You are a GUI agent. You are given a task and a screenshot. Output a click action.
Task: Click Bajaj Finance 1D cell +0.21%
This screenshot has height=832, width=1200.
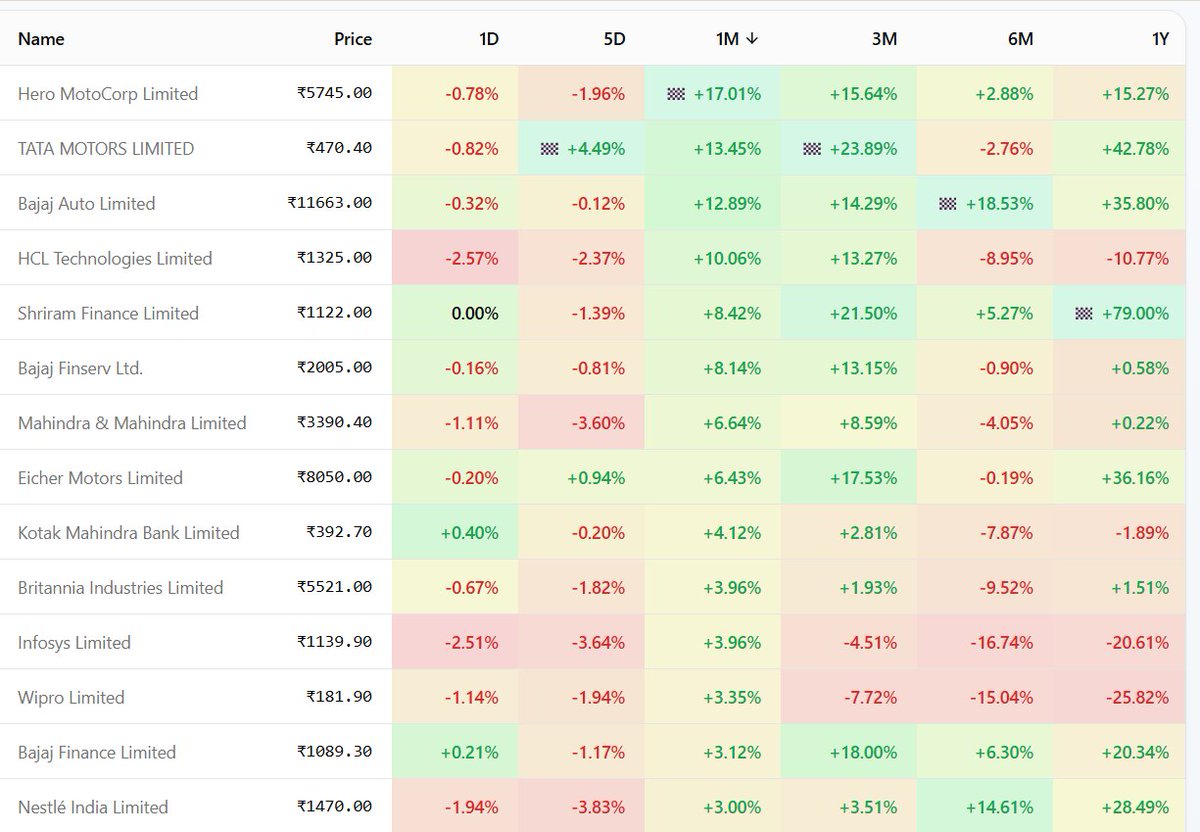pyautogui.click(x=455, y=753)
